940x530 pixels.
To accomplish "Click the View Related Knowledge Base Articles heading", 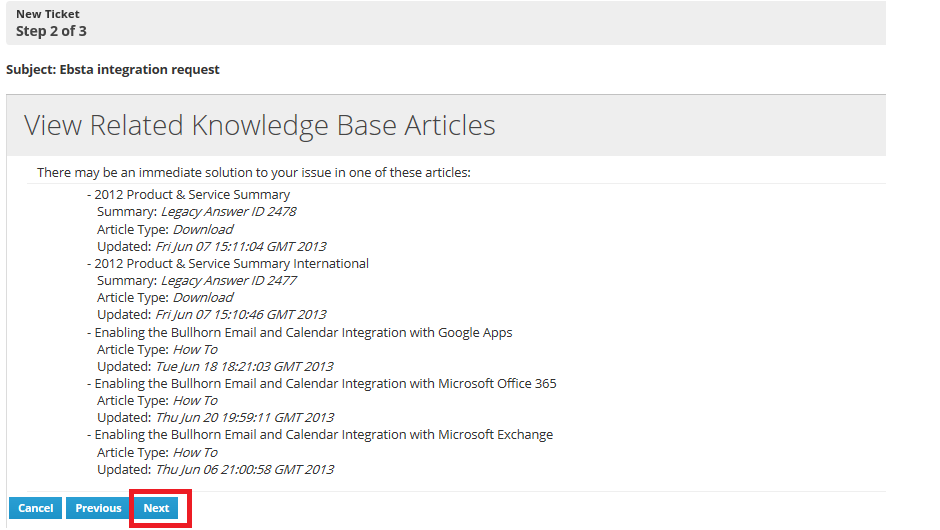I will point(260,125).
